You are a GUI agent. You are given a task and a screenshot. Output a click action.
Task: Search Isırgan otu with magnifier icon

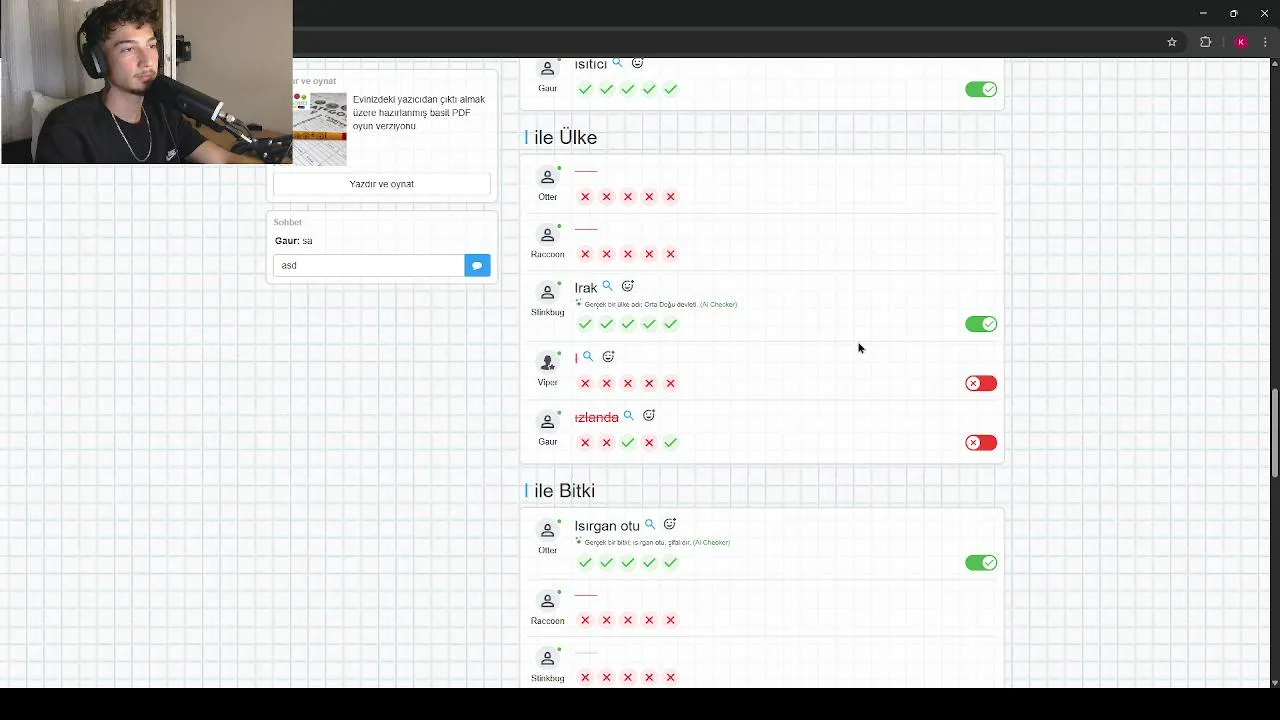[x=650, y=524]
